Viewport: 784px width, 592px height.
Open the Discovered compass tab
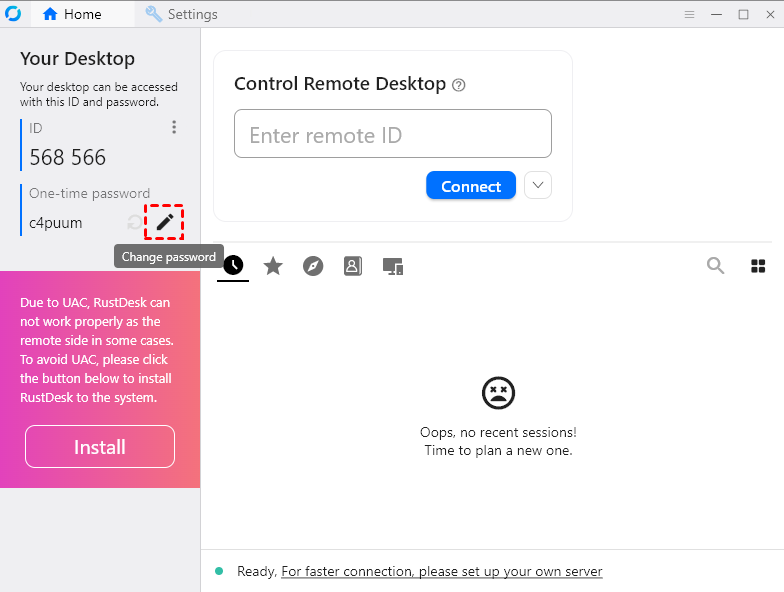pos(313,266)
